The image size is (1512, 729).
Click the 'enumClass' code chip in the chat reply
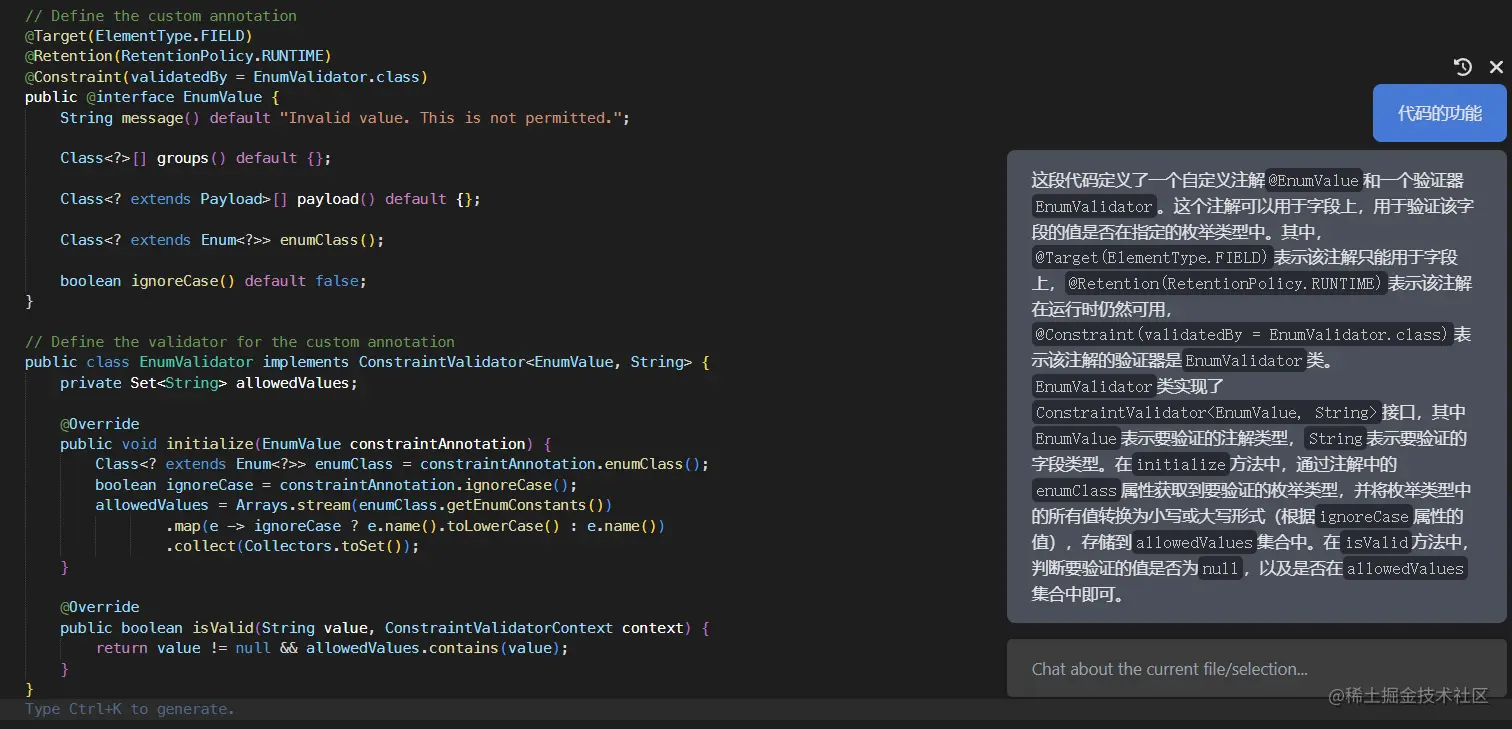1076,490
